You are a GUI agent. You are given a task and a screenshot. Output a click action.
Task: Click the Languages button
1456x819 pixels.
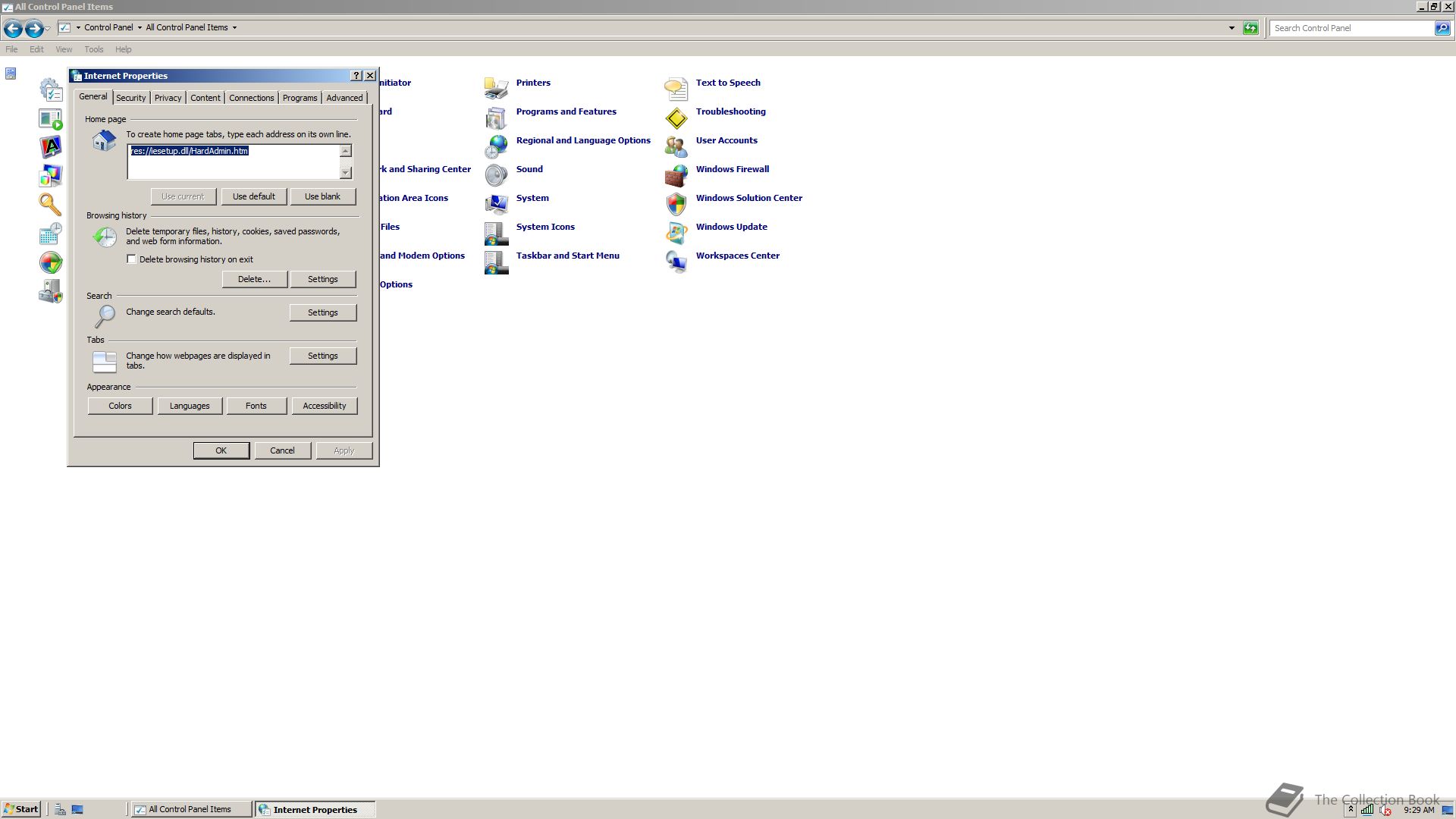(x=190, y=406)
